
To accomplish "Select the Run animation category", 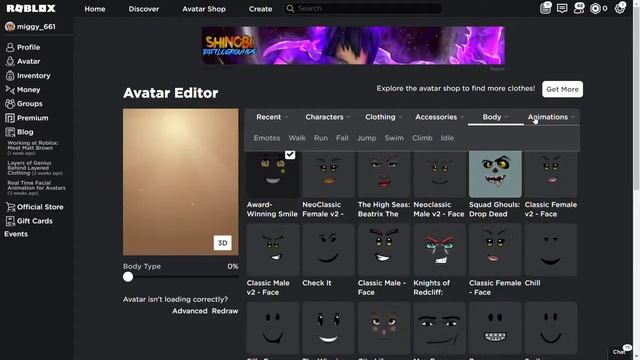I will (x=321, y=138).
